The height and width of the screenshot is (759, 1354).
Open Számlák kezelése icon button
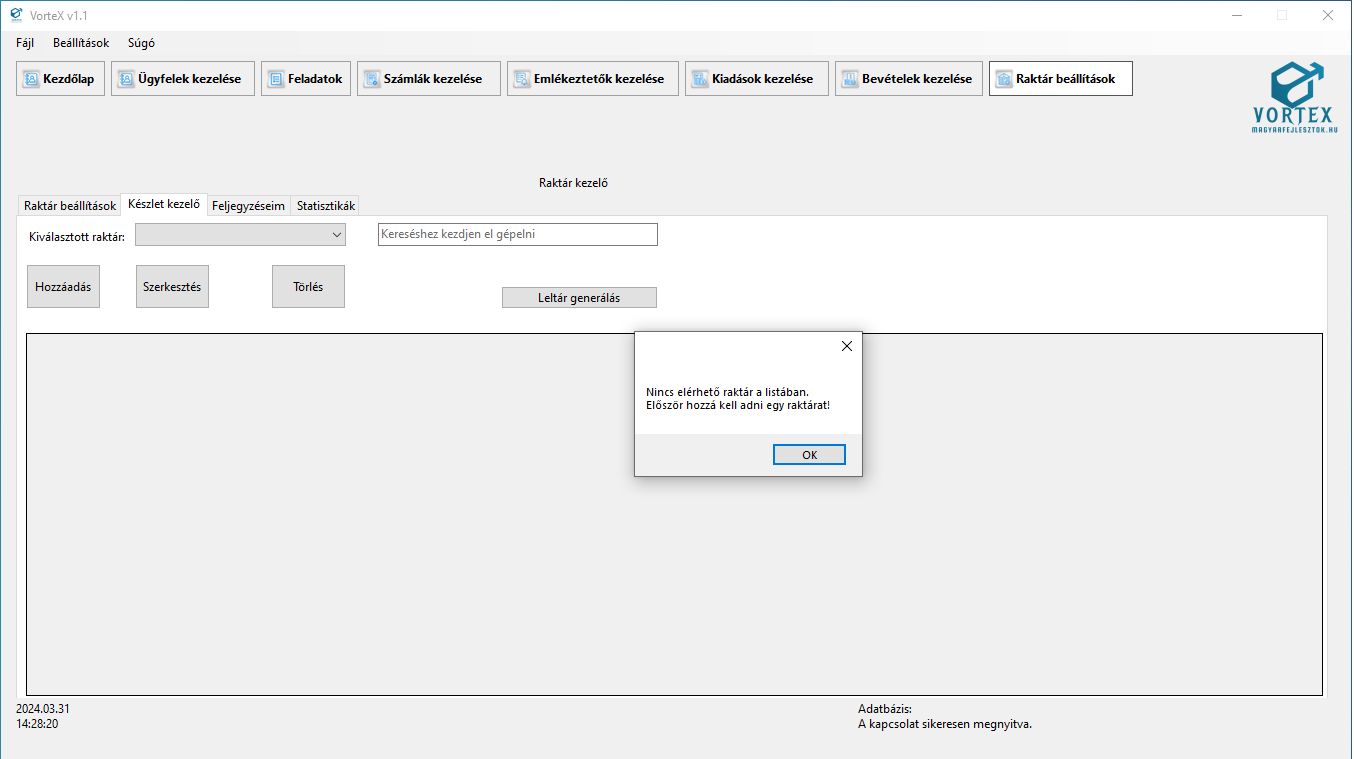pos(372,79)
